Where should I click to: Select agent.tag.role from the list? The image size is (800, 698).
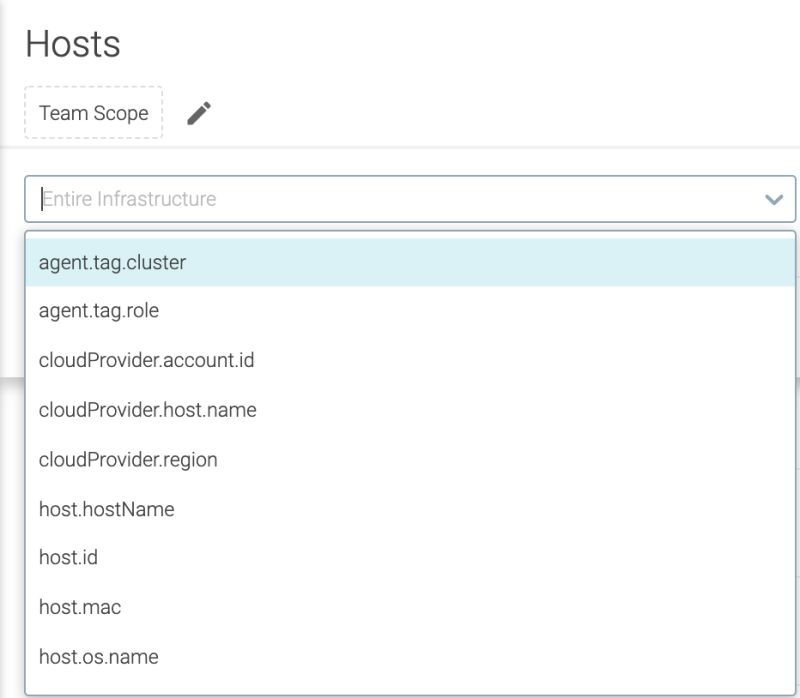[97, 310]
